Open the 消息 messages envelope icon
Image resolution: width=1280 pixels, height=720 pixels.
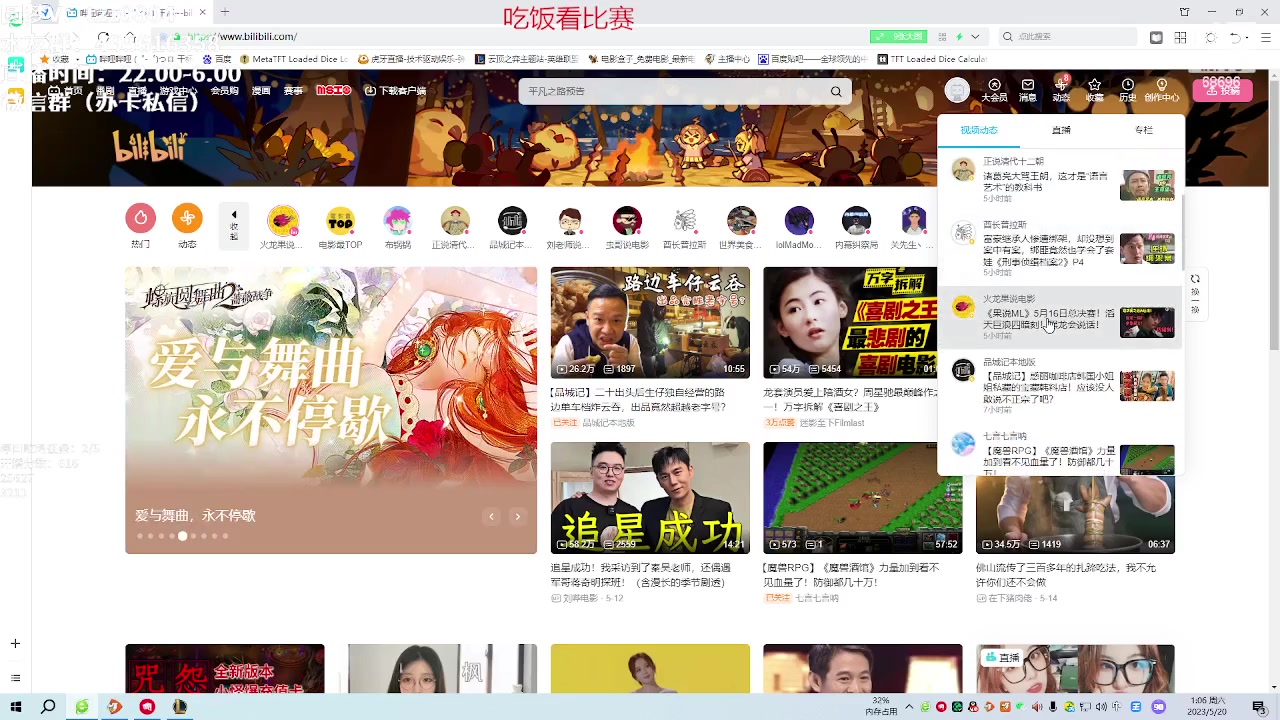pos(1028,90)
